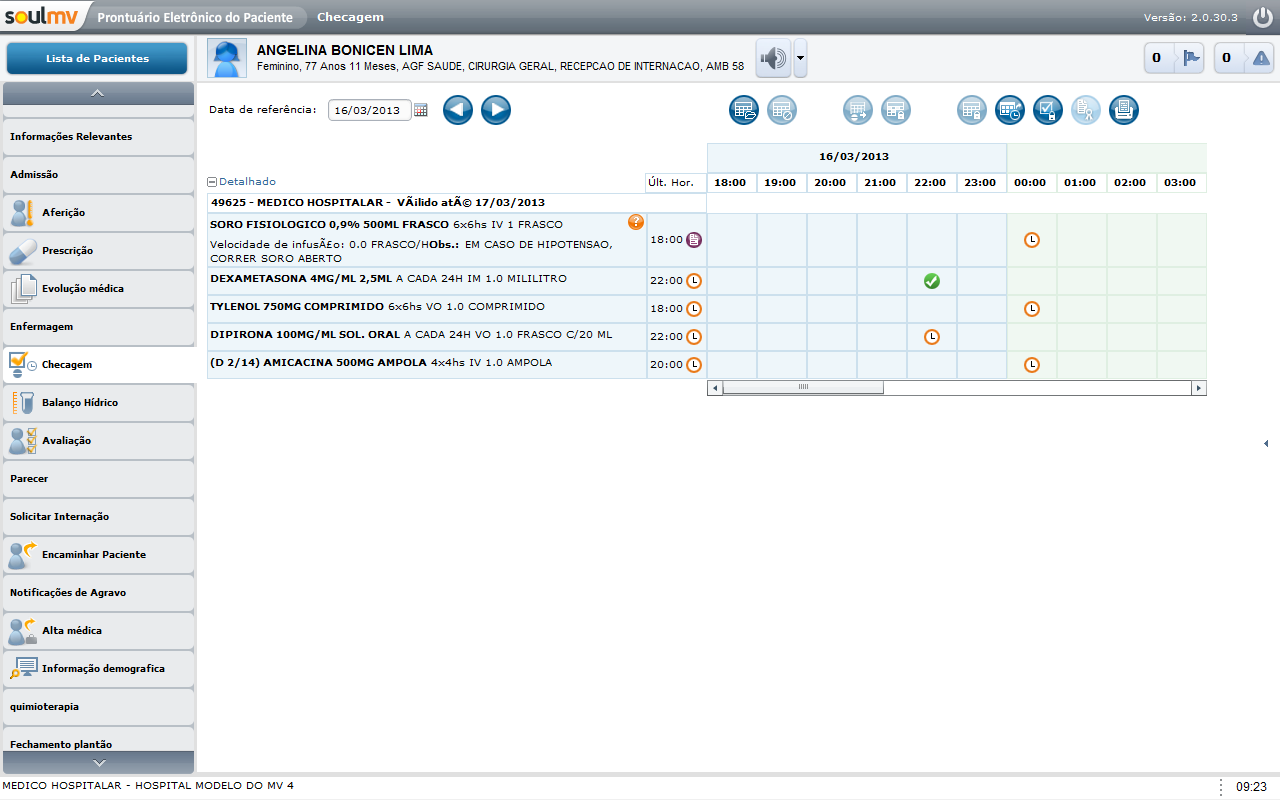Click the printer toolbar icon

tap(1124, 110)
